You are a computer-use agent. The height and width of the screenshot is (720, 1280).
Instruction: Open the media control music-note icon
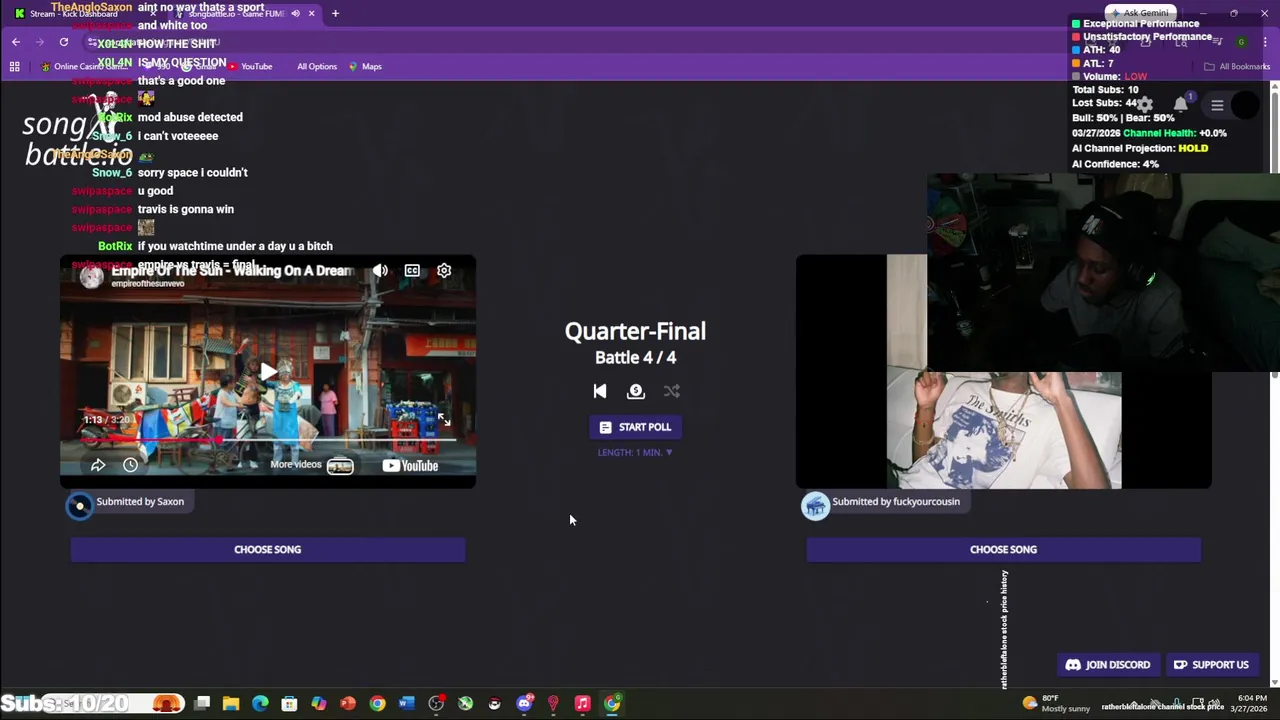pyautogui.click(x=1217, y=41)
